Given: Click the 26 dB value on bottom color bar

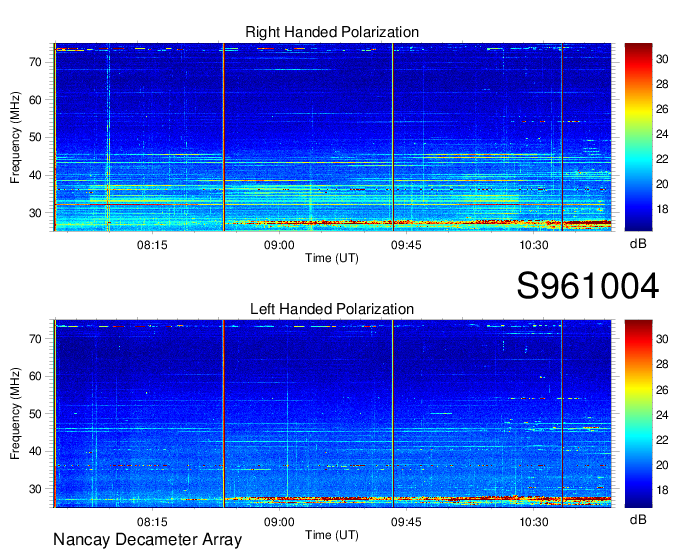Looking at the screenshot, I should (662, 390).
